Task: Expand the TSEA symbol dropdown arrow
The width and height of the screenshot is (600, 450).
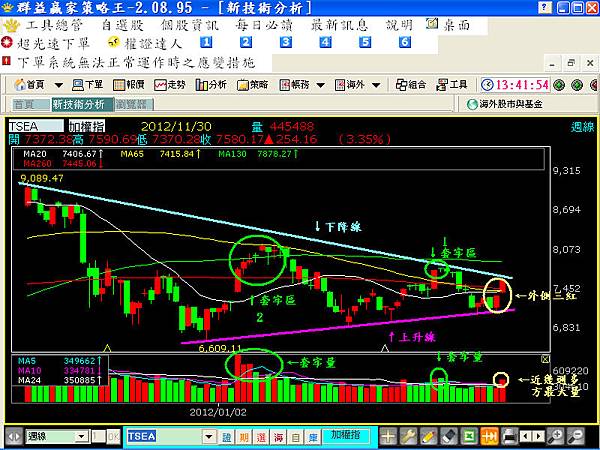Action: click(209, 437)
